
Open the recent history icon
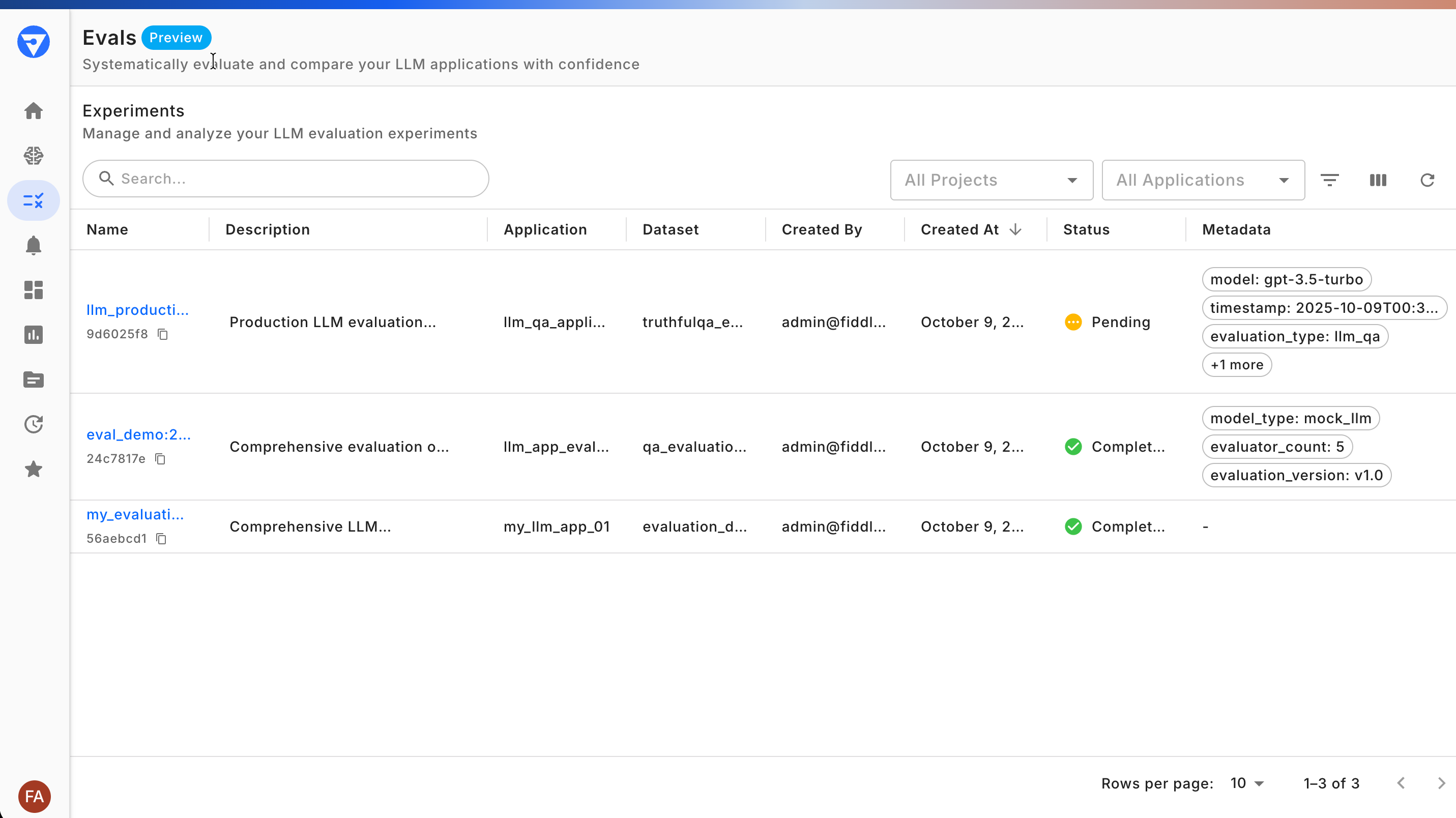tap(34, 424)
